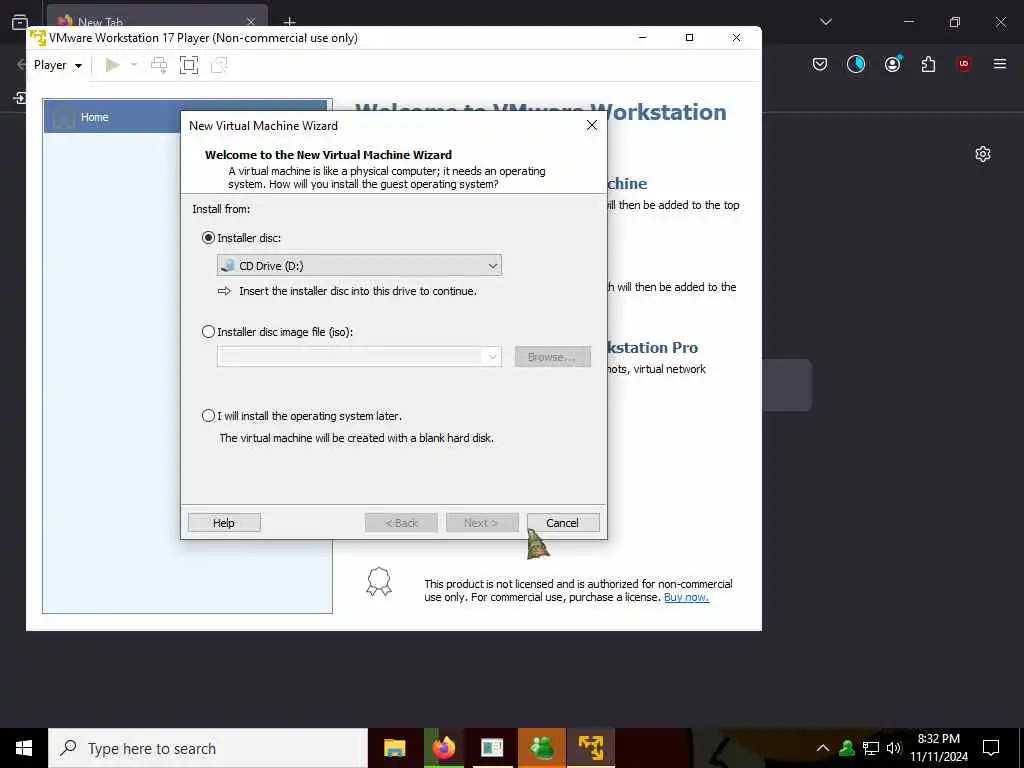Select I will install the operating system later

click(x=208, y=415)
